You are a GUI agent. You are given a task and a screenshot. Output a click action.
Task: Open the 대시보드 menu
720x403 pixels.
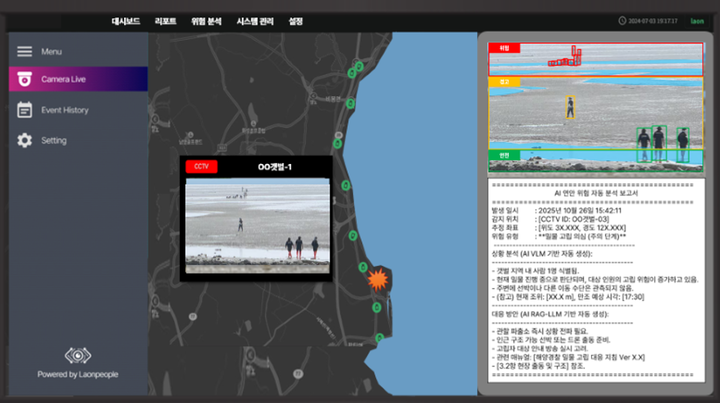click(125, 21)
